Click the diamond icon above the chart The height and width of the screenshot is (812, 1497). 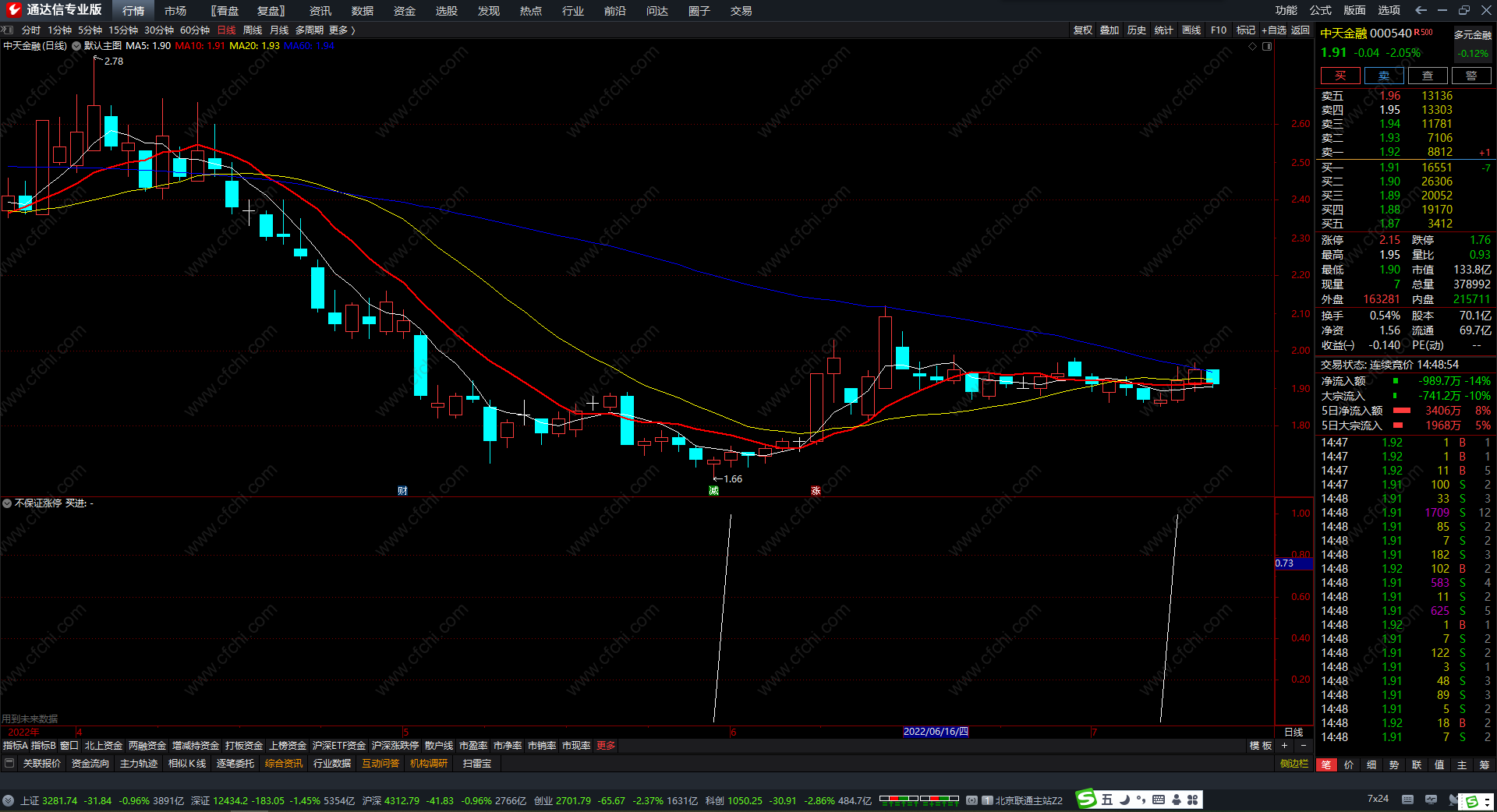coord(1253,46)
